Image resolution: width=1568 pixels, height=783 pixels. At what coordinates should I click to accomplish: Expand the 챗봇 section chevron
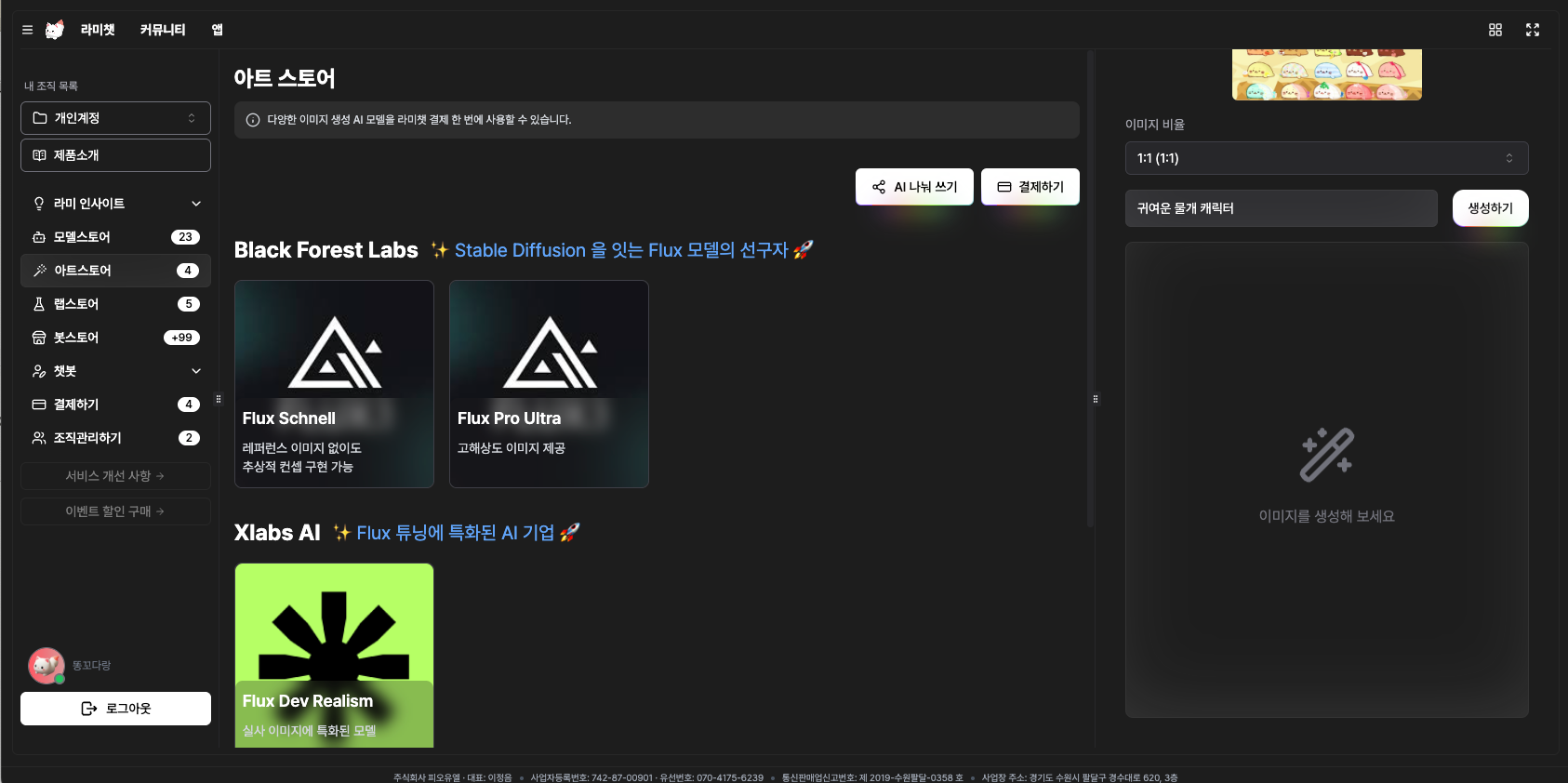point(196,371)
